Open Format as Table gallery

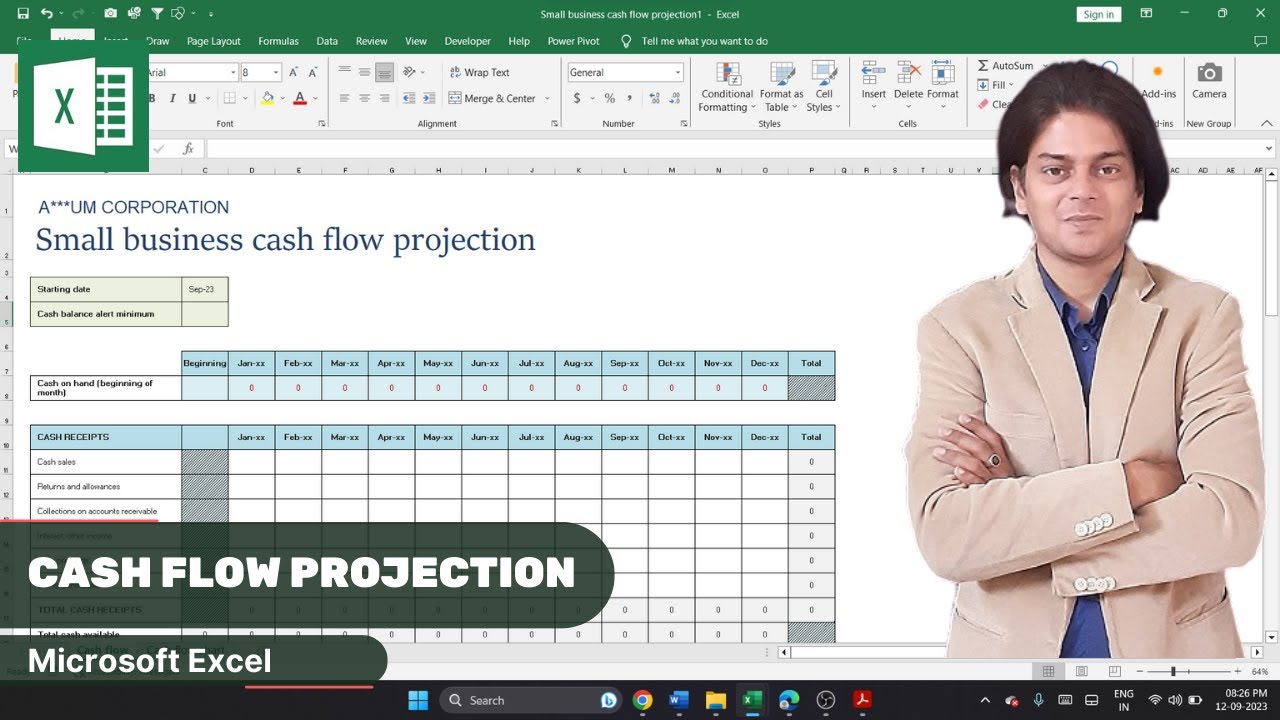783,87
